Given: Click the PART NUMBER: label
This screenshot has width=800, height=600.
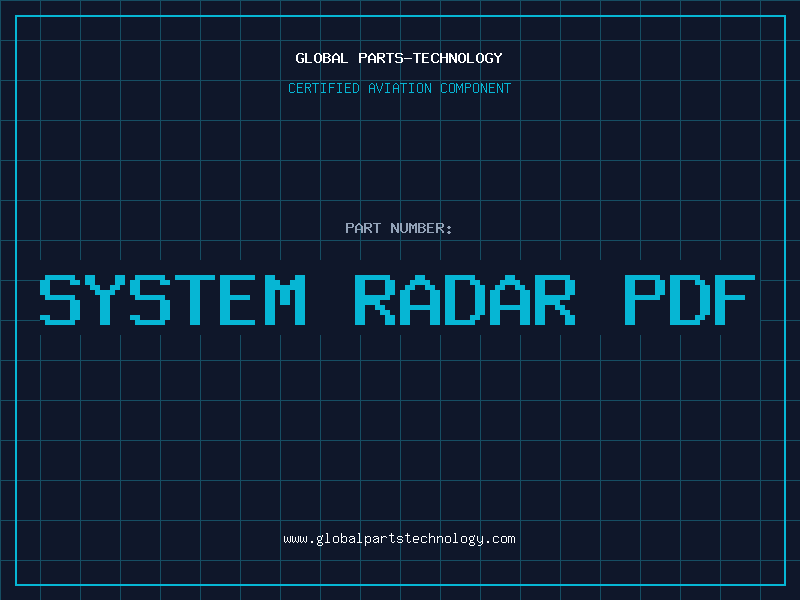Looking at the screenshot, I should click(x=398, y=228).
